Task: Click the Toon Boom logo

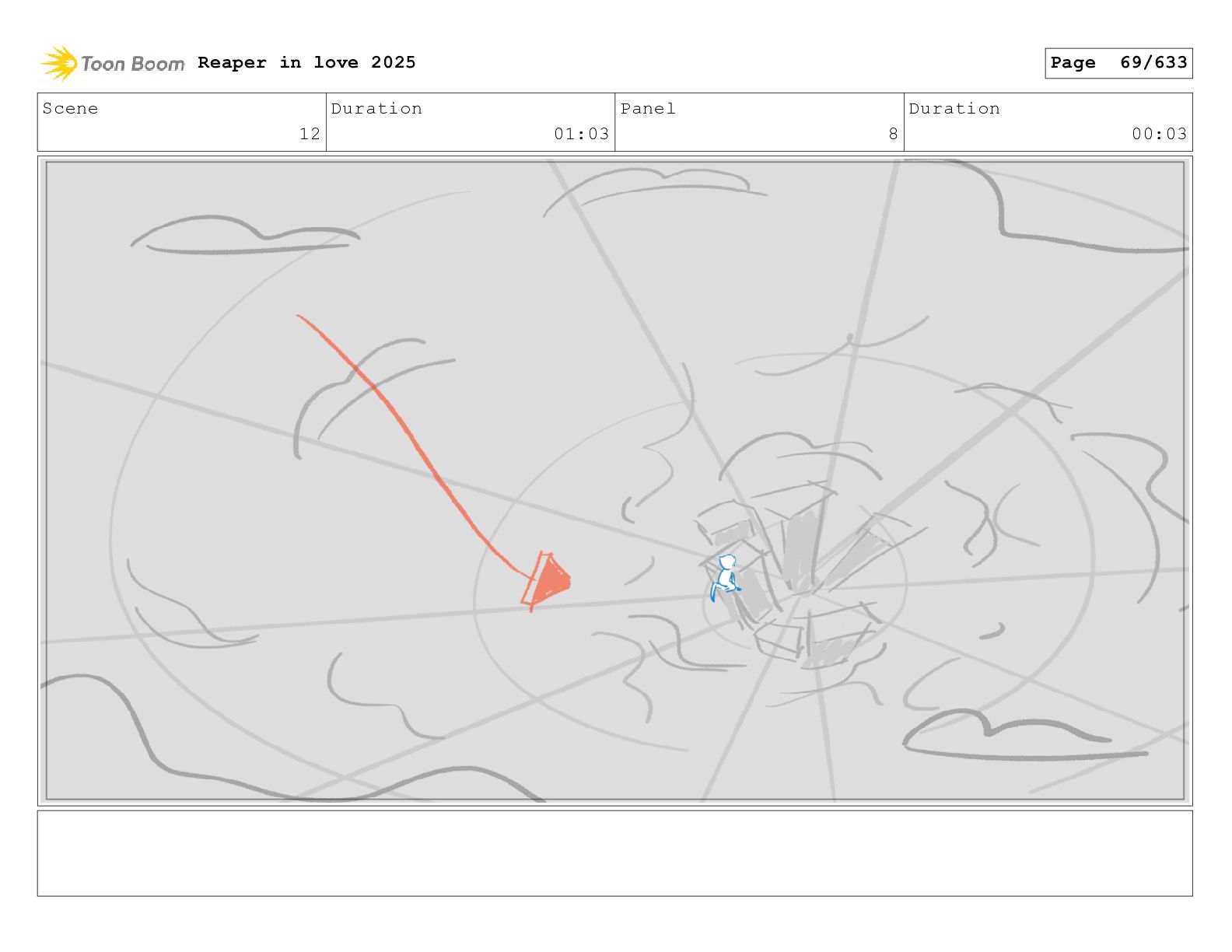Action: [113, 63]
